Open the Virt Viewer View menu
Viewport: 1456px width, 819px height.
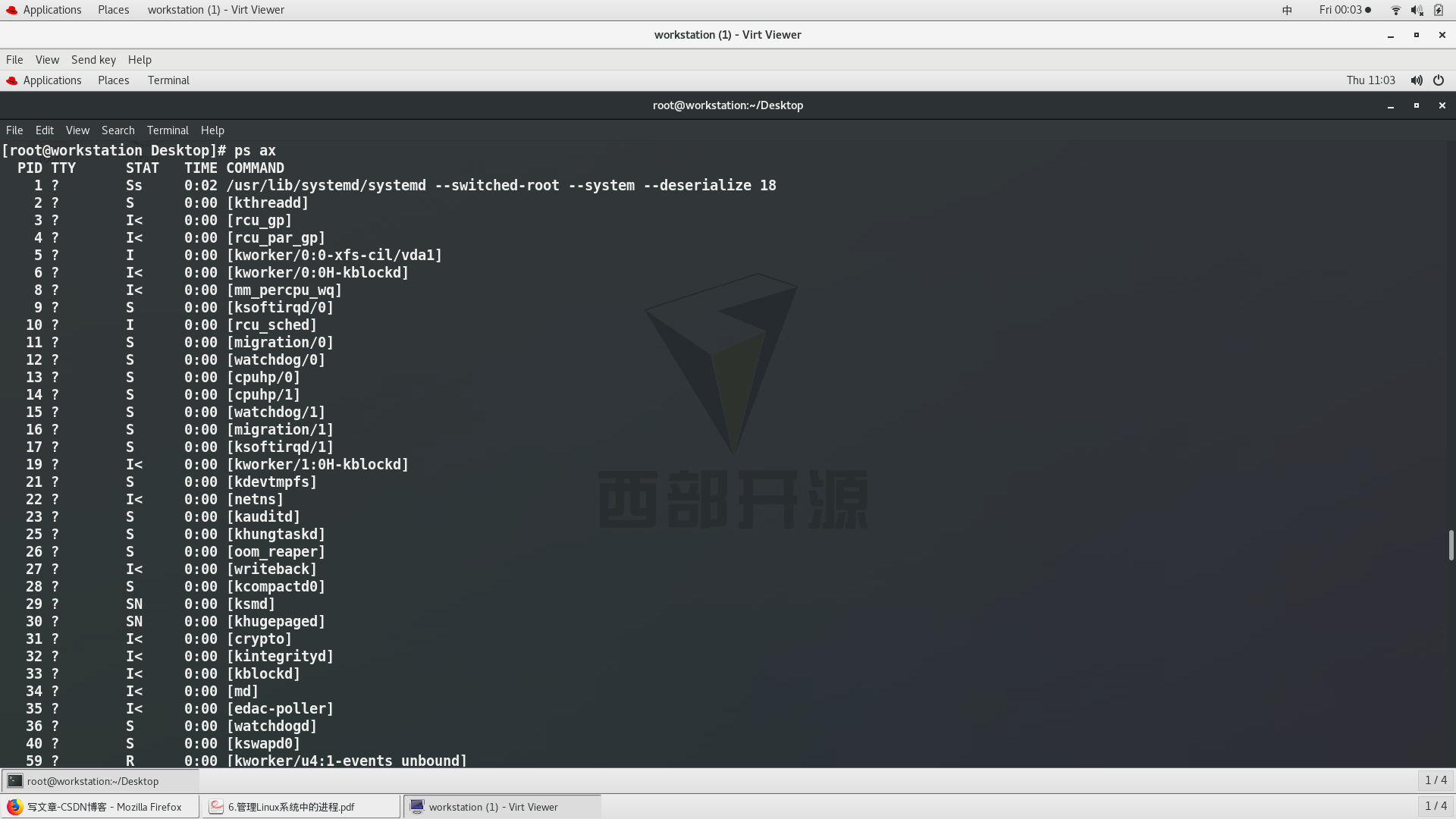(x=47, y=60)
